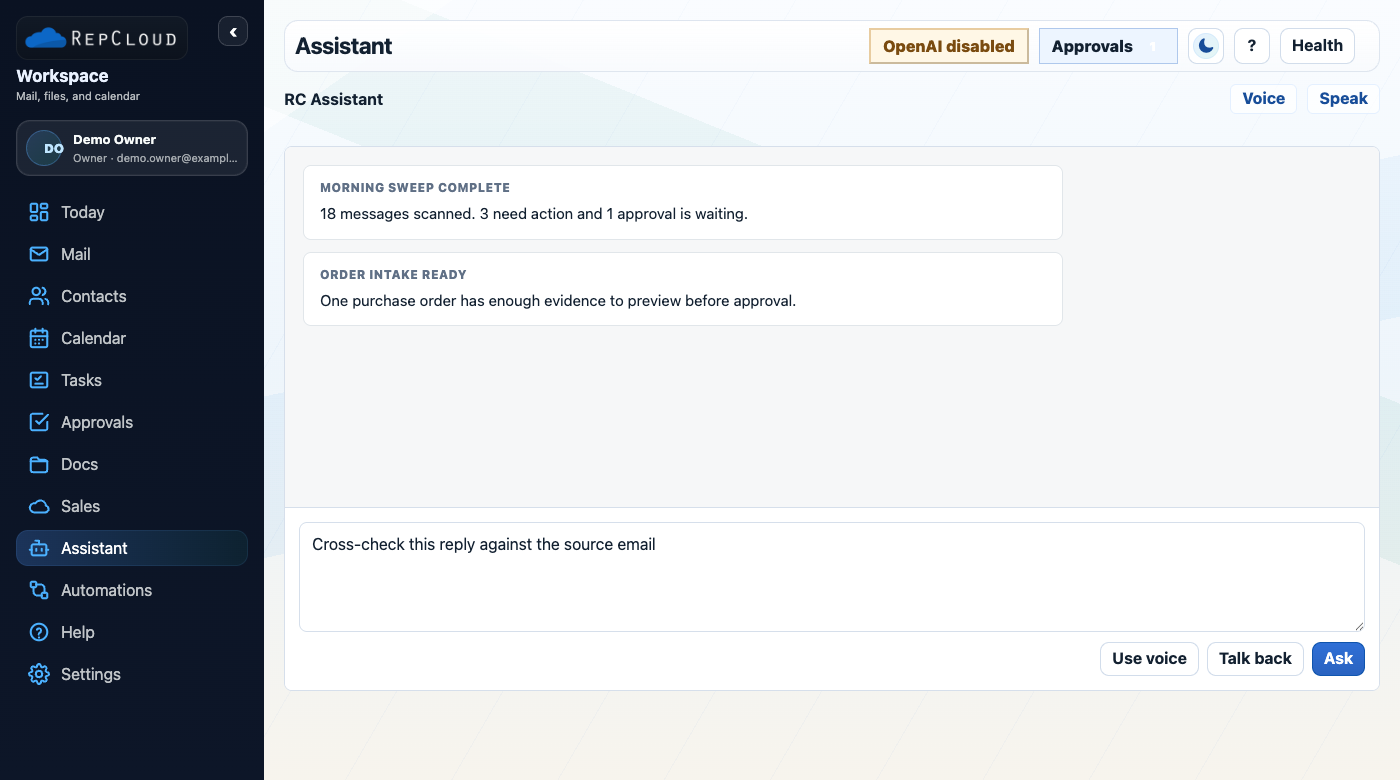The width and height of the screenshot is (1400, 780).
Task: Click "Mail, files, and calendar" subtitle
Action: click(78, 97)
